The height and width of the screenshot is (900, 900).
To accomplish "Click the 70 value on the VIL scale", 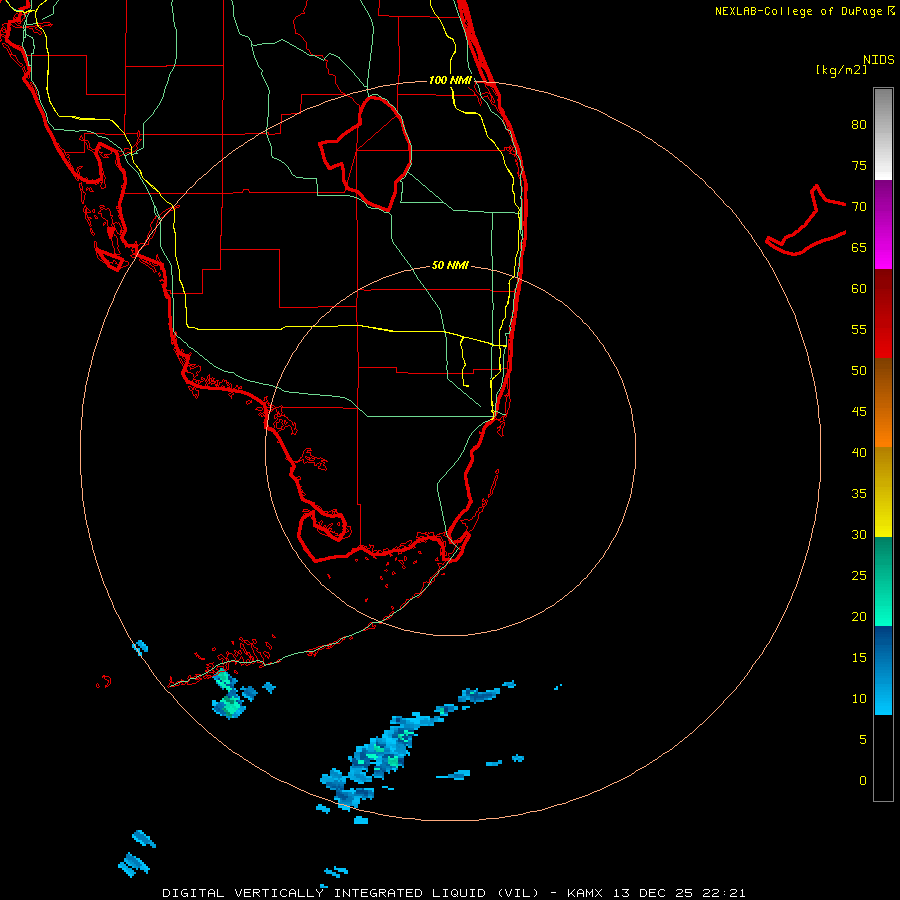I will (x=859, y=207).
